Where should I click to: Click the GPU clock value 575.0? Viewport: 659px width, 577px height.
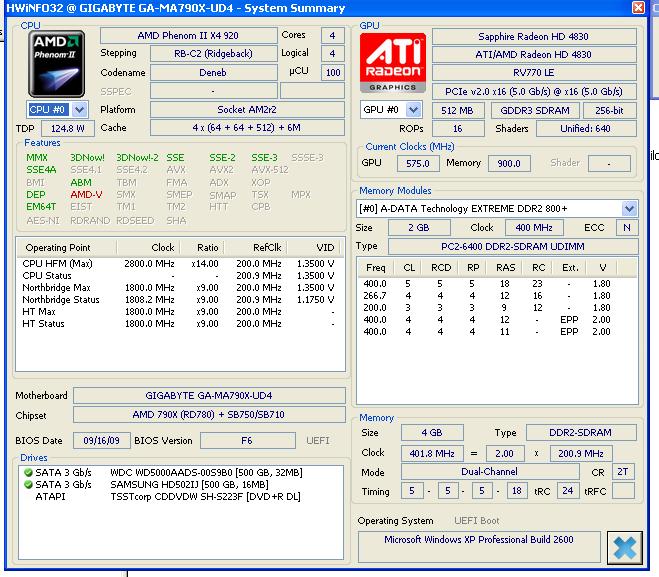tap(418, 163)
